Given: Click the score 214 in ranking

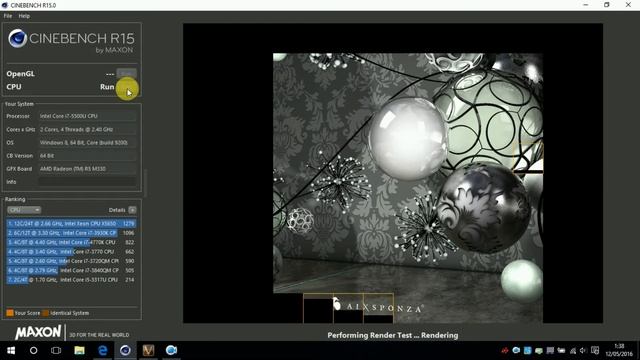Looking at the screenshot, I should 130,280.
